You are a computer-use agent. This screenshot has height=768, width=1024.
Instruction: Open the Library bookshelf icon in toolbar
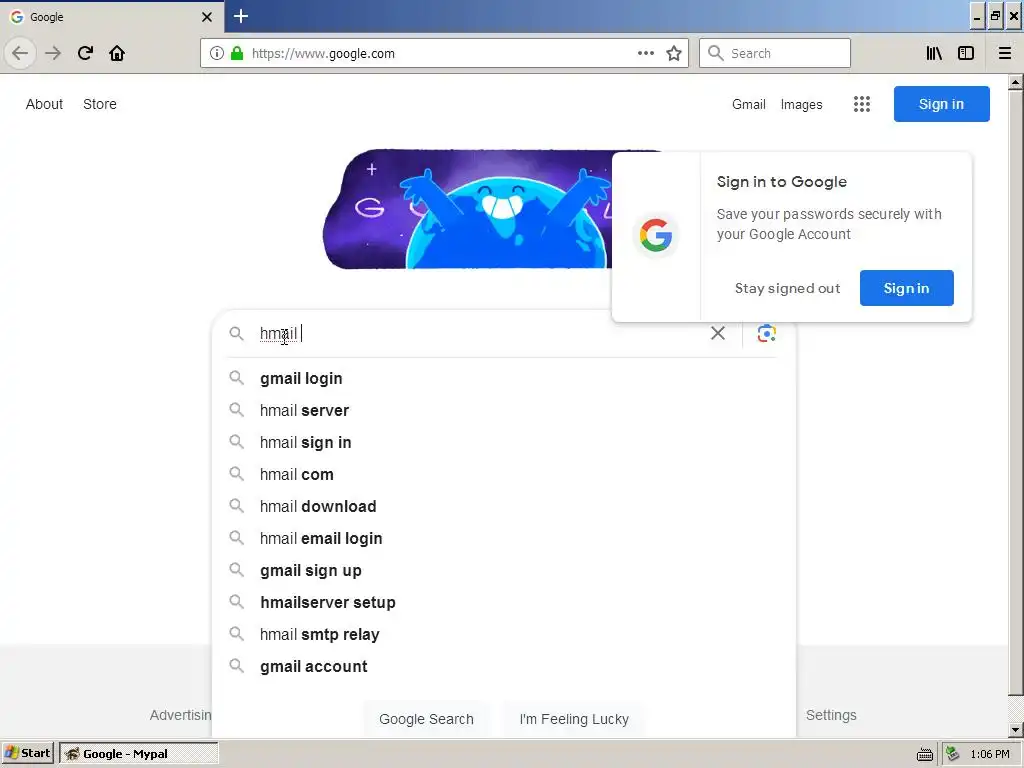point(934,54)
